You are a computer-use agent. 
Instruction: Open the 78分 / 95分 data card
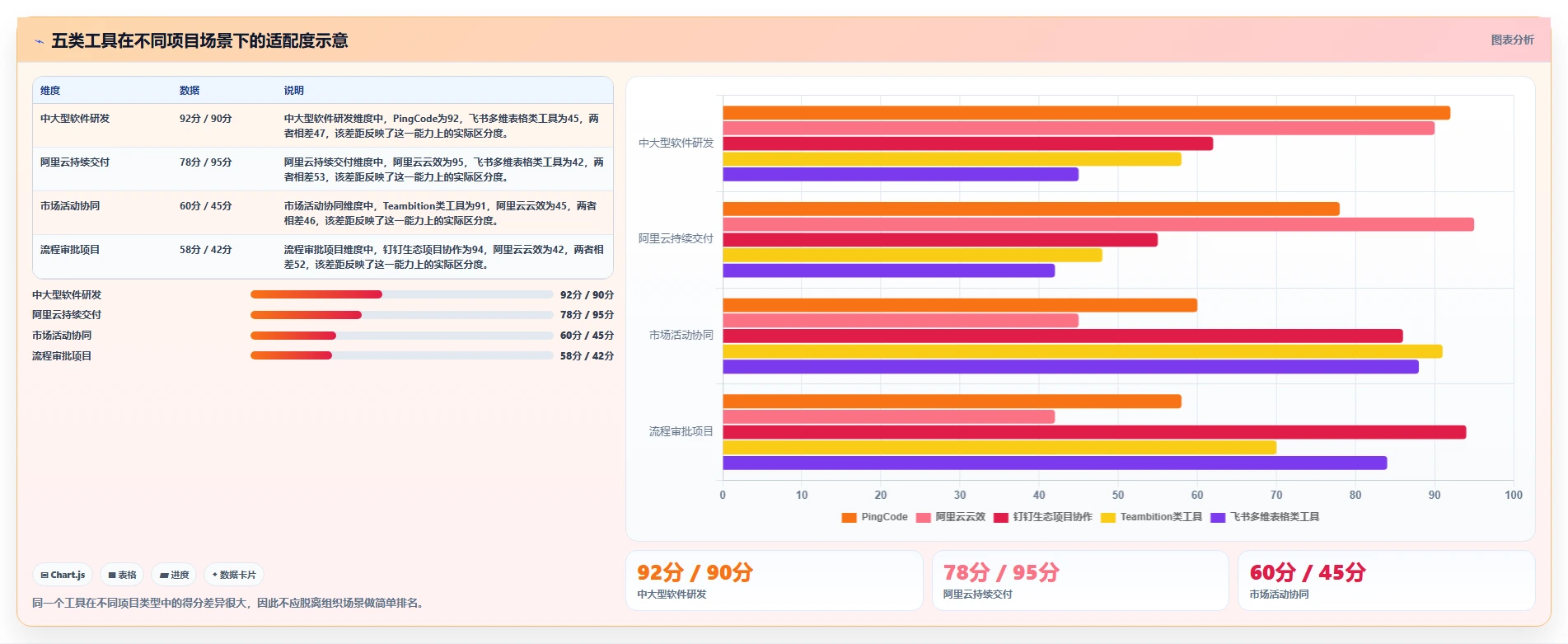coord(1080,581)
